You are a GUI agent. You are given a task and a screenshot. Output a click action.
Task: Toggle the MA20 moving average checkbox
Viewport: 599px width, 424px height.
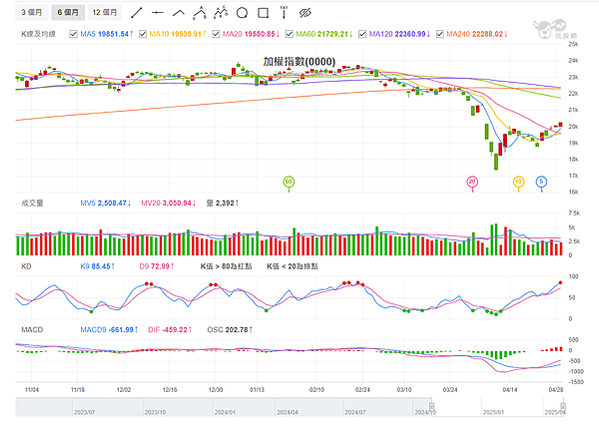click(216, 34)
